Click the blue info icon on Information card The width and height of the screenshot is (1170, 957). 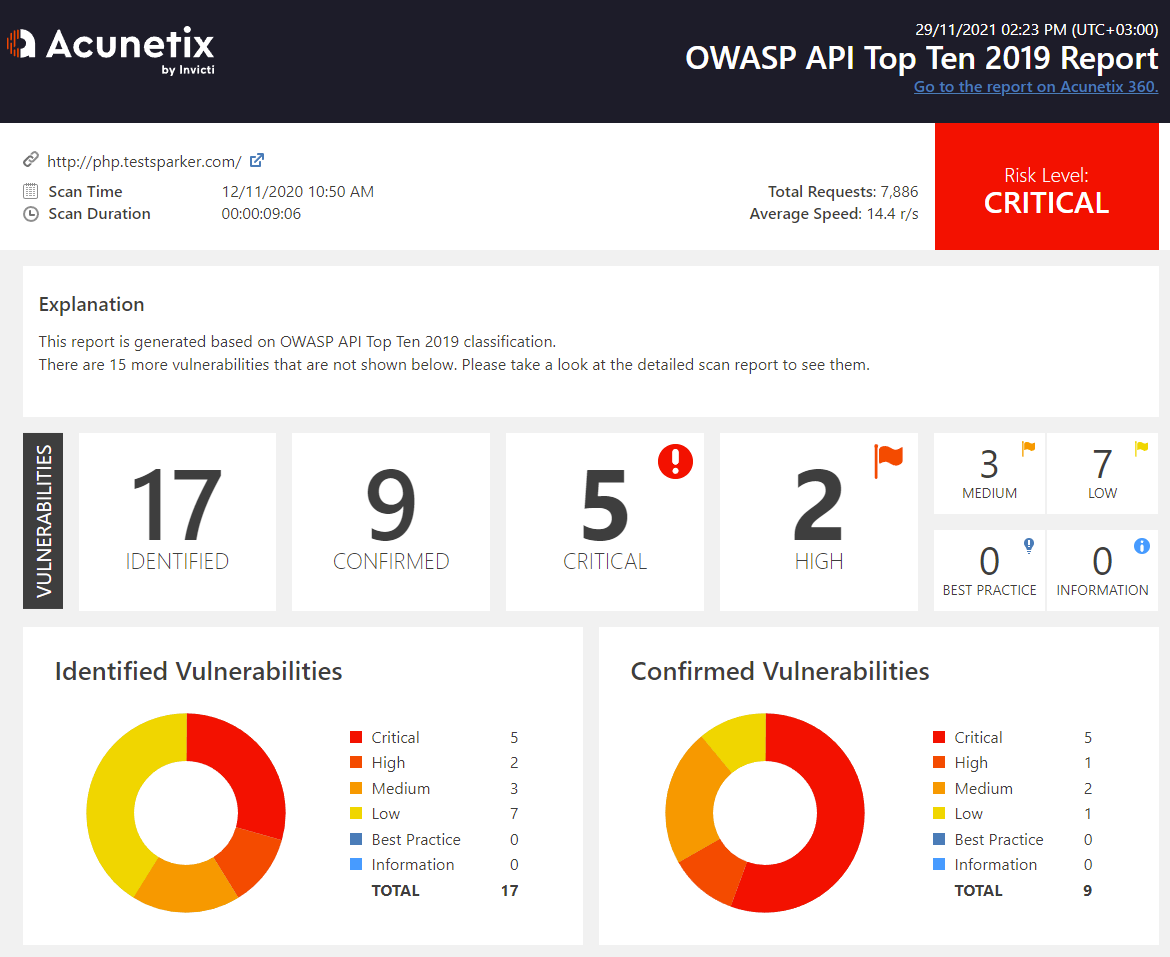[x=1142, y=546]
